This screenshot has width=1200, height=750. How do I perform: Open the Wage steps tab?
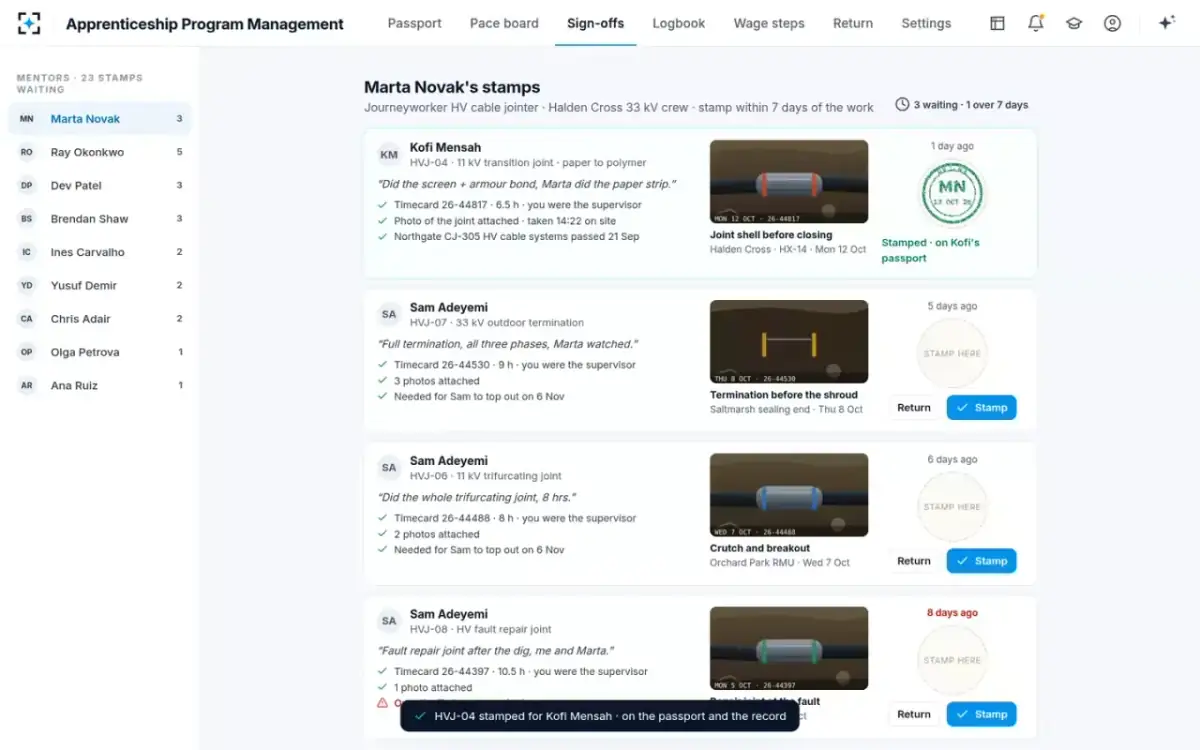click(x=769, y=23)
